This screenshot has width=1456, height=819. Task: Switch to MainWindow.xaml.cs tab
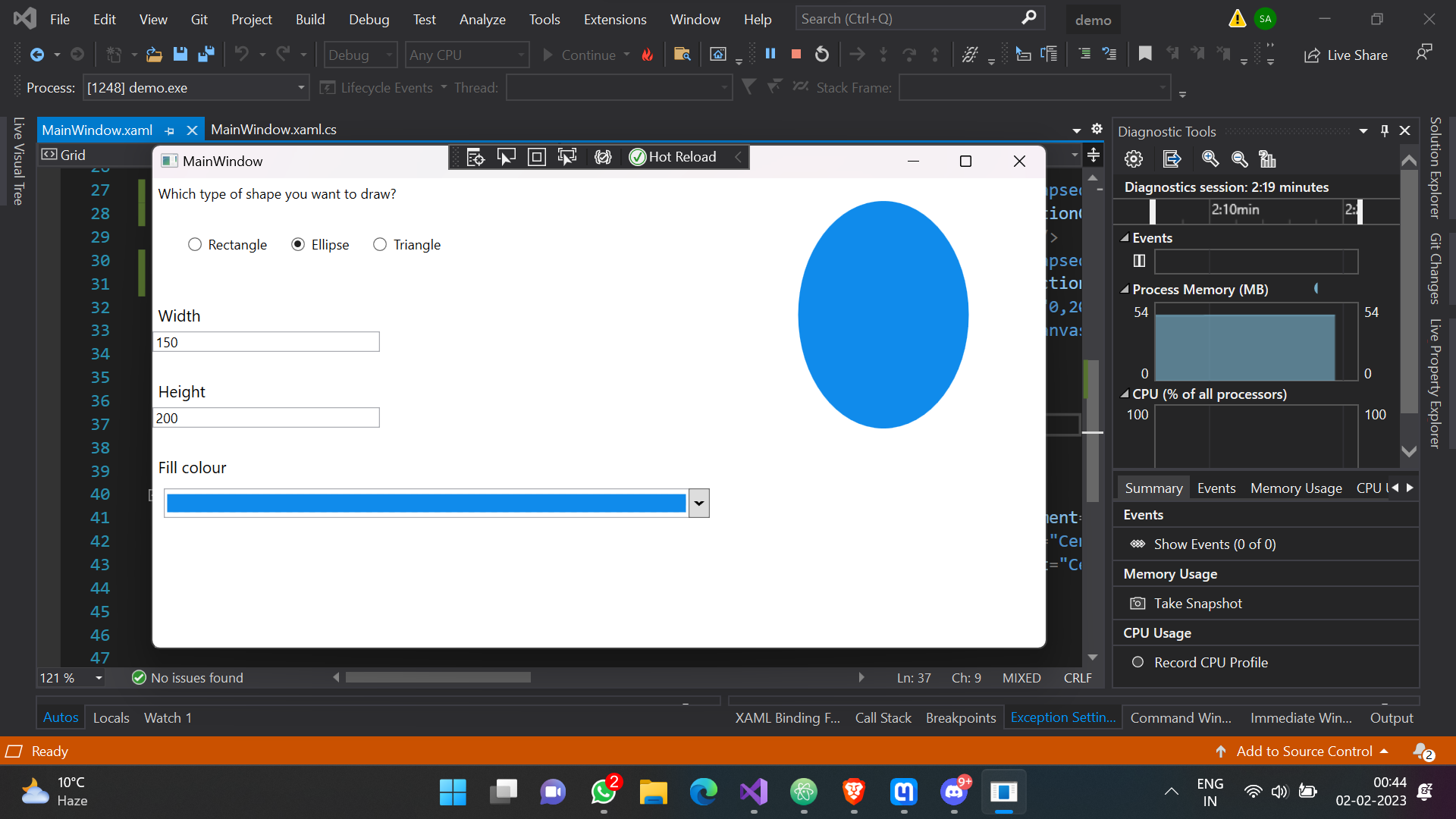tap(274, 130)
